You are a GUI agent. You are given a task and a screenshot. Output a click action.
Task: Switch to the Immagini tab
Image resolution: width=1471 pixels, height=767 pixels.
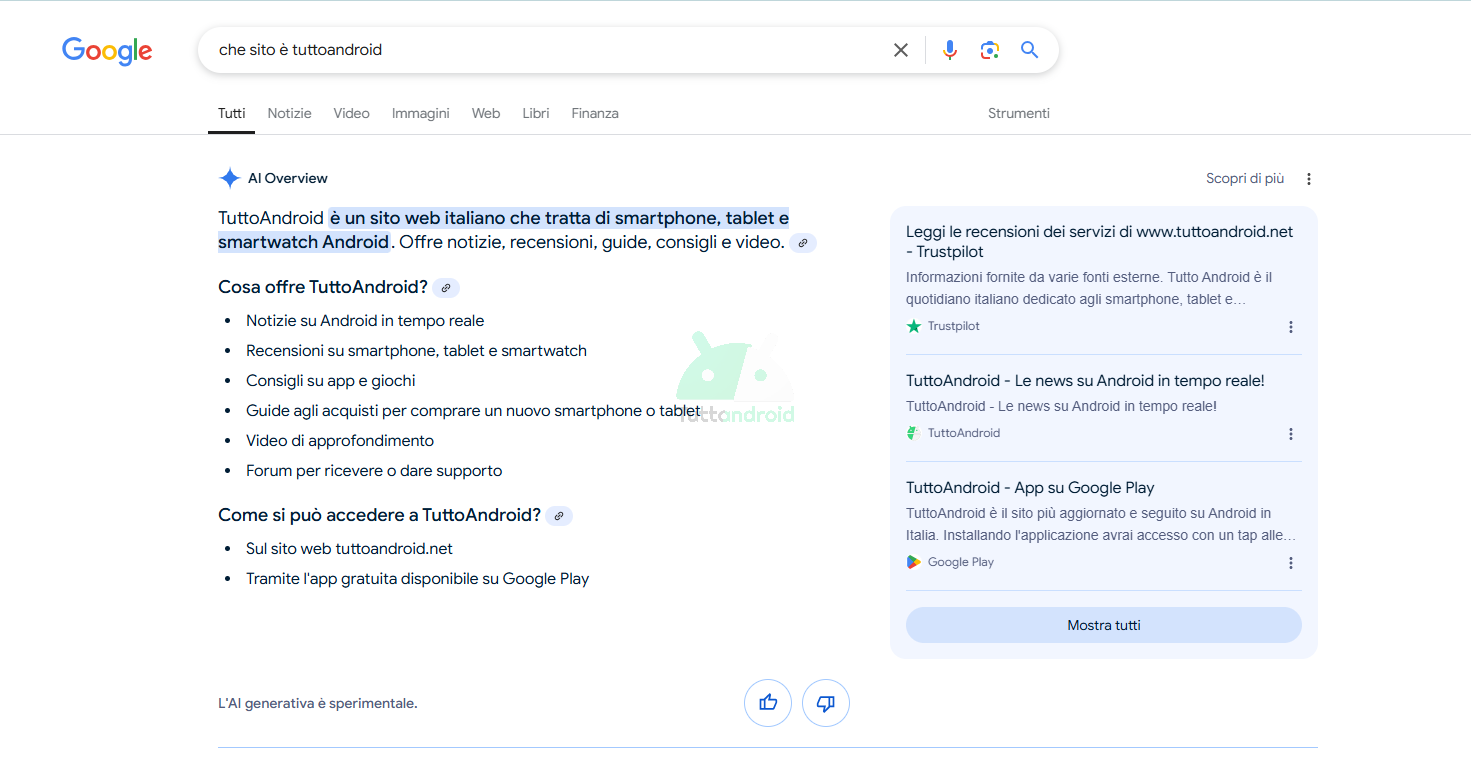pos(421,113)
